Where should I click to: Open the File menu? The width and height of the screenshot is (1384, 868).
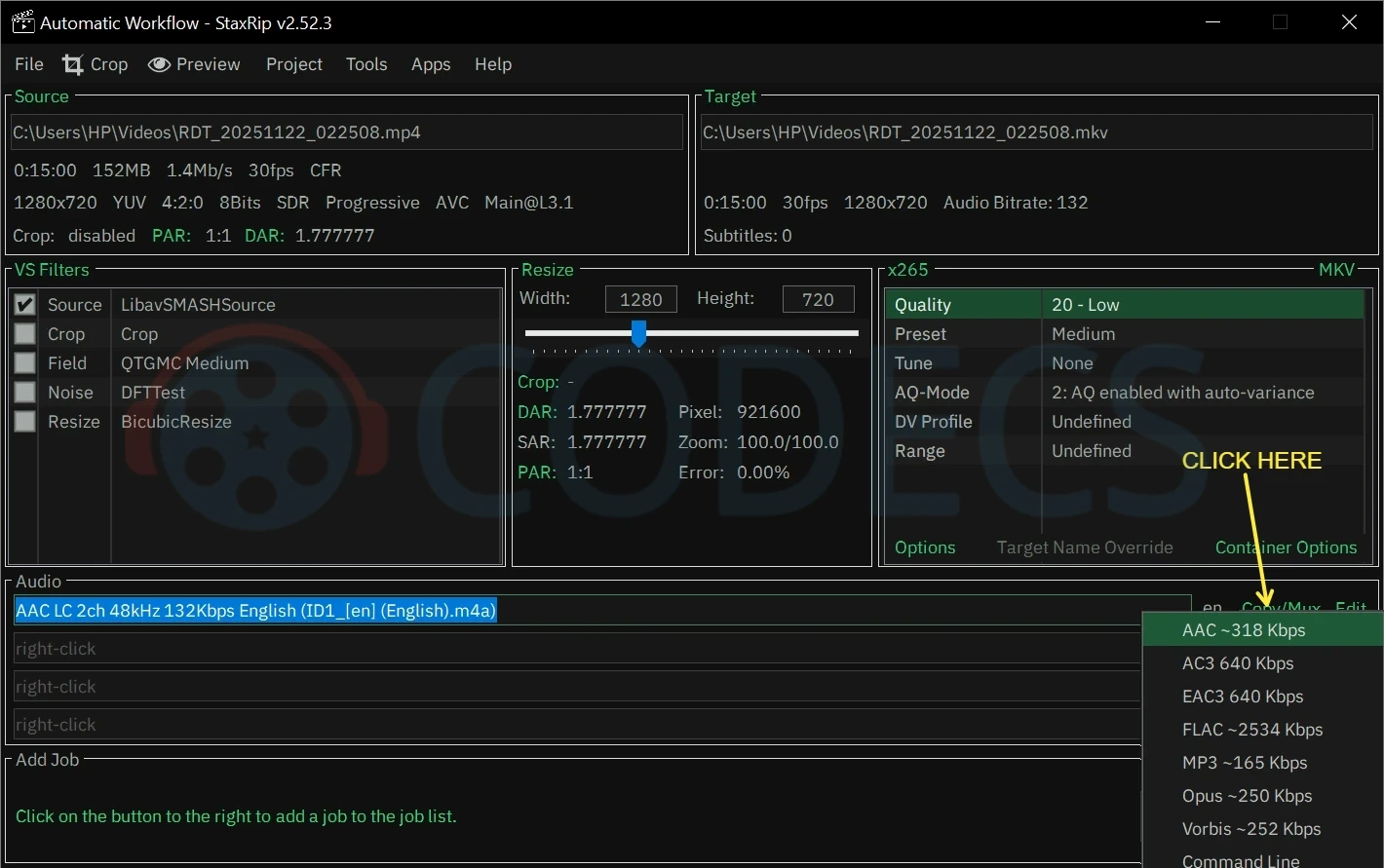pyautogui.click(x=29, y=64)
